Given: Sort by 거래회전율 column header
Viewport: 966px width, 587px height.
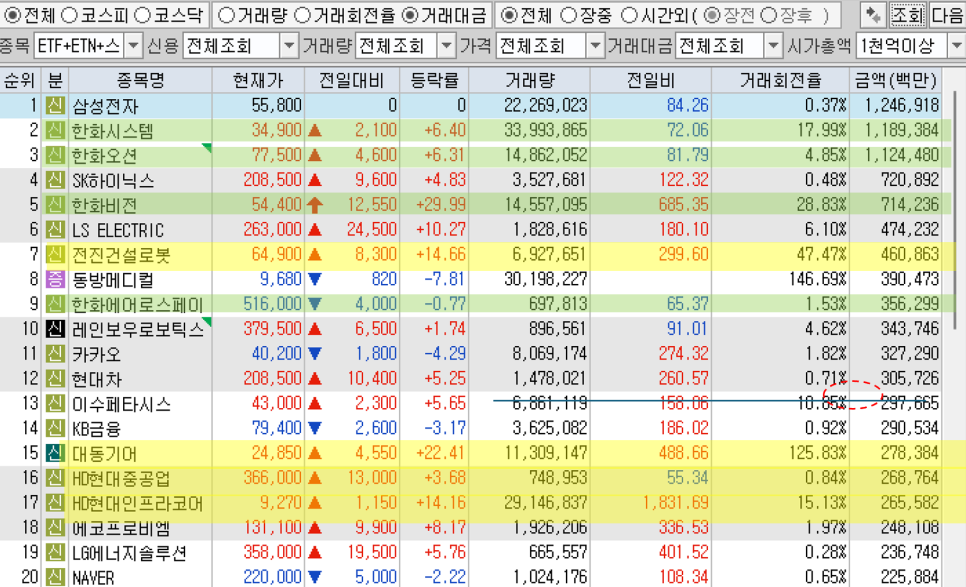Looking at the screenshot, I should tap(781, 80).
